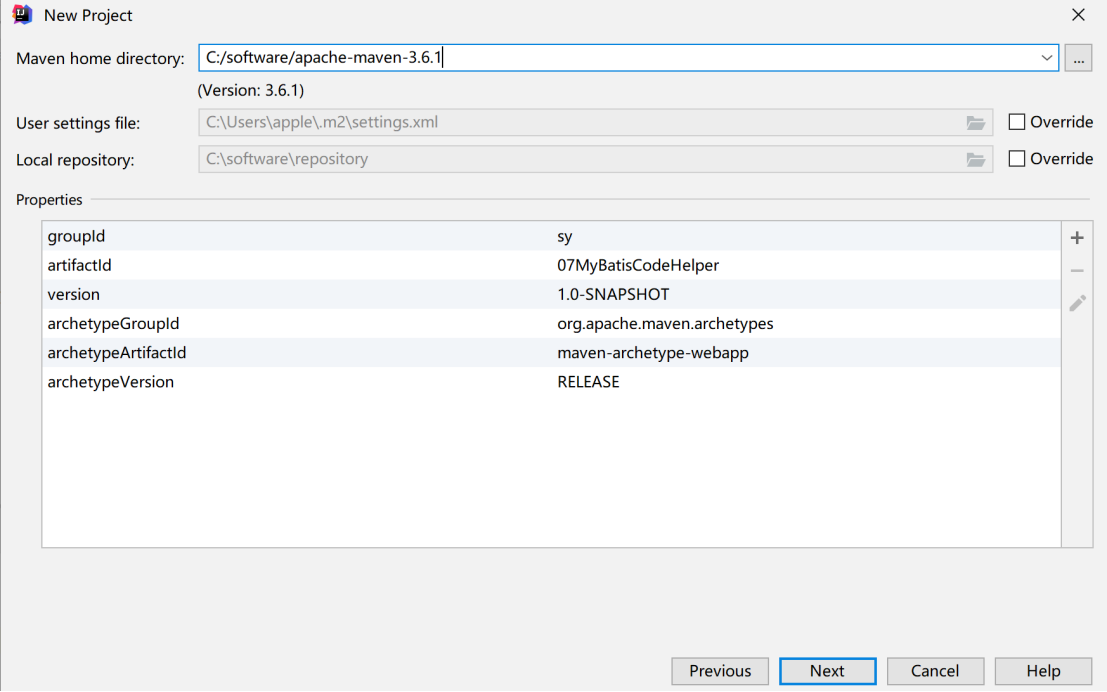Click the edit property pencil icon
Viewport: 1107px width, 692px height.
[1077, 303]
